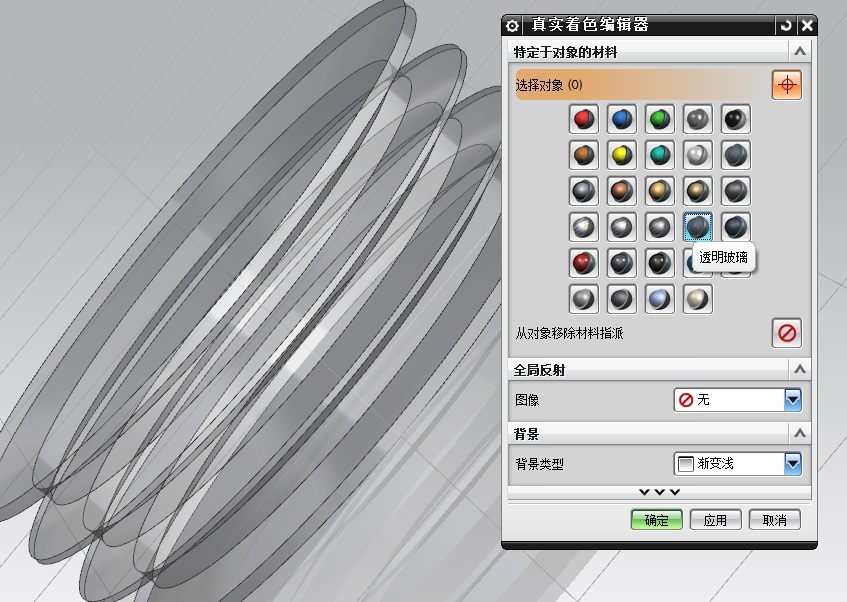Select the dark red material sphere
The image size is (847, 602).
(x=583, y=262)
